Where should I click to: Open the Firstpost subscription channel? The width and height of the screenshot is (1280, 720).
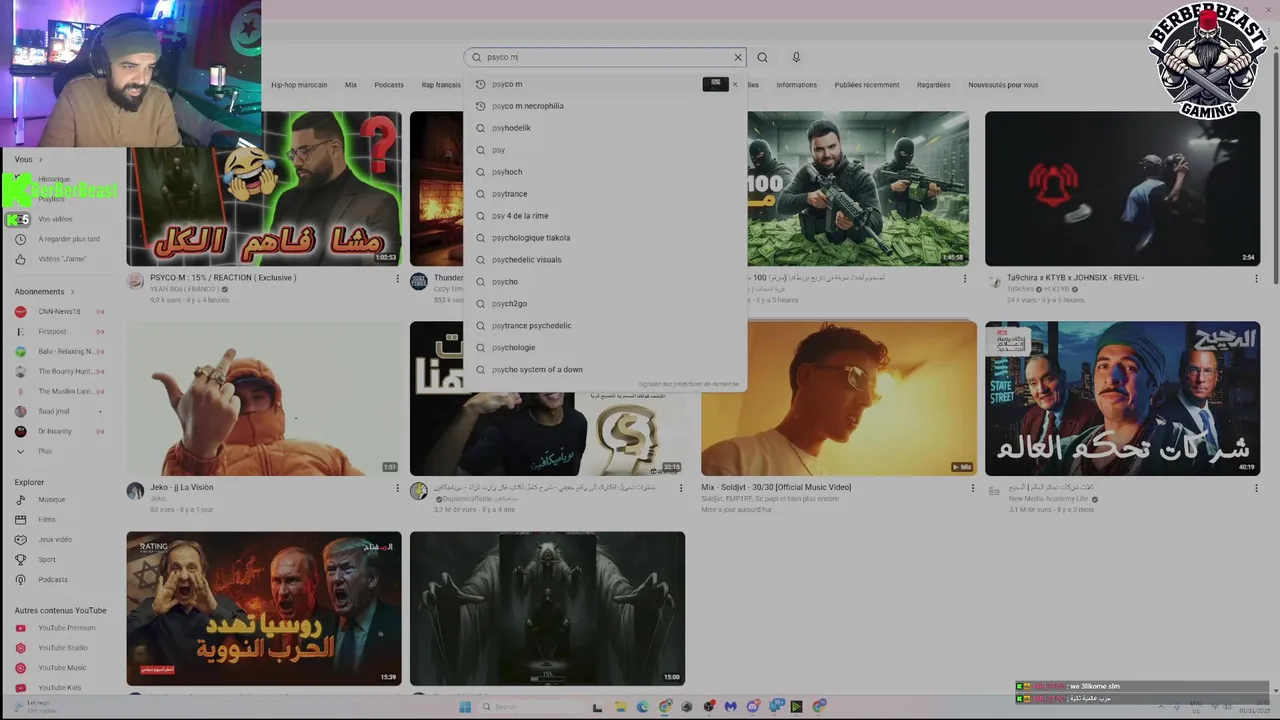pos(60,332)
